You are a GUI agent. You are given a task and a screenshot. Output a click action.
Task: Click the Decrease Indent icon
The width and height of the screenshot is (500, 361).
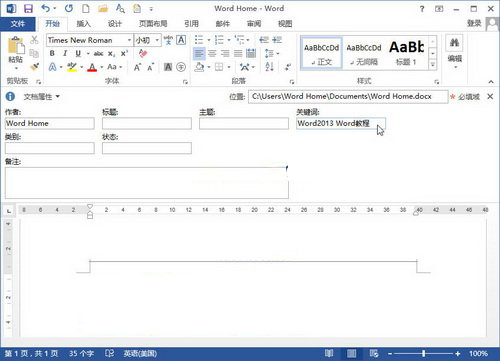(x=264, y=40)
